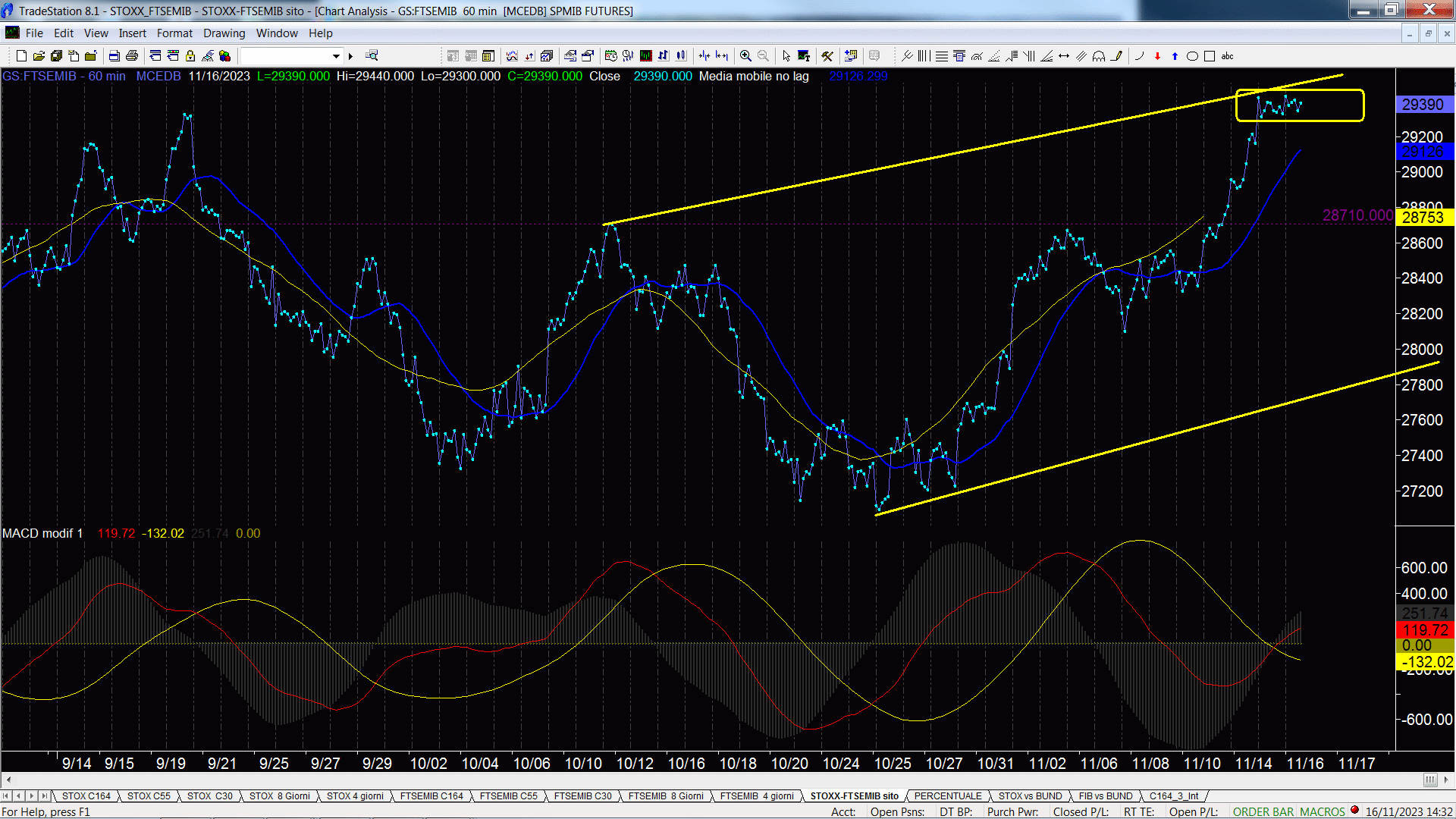Switch to the C164_3_Int tab
The width and height of the screenshot is (1456, 819).
[x=1174, y=796]
